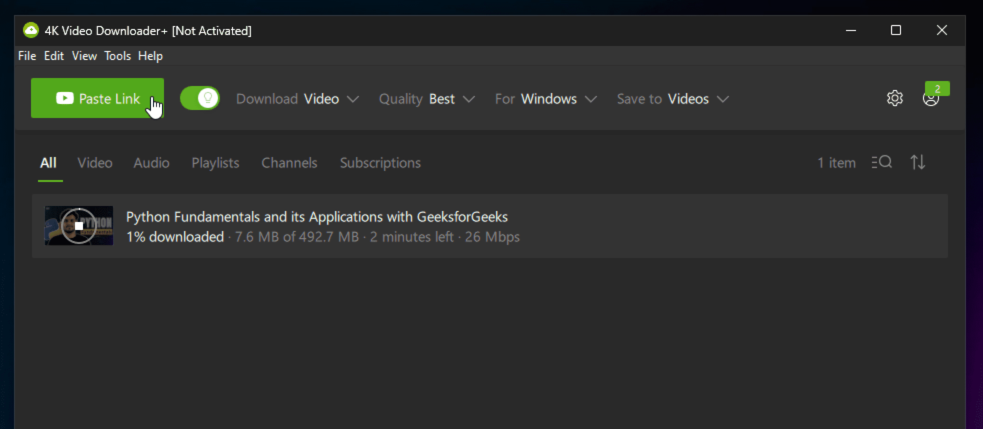Open the File menu
This screenshot has width=983, height=429.
(x=27, y=56)
